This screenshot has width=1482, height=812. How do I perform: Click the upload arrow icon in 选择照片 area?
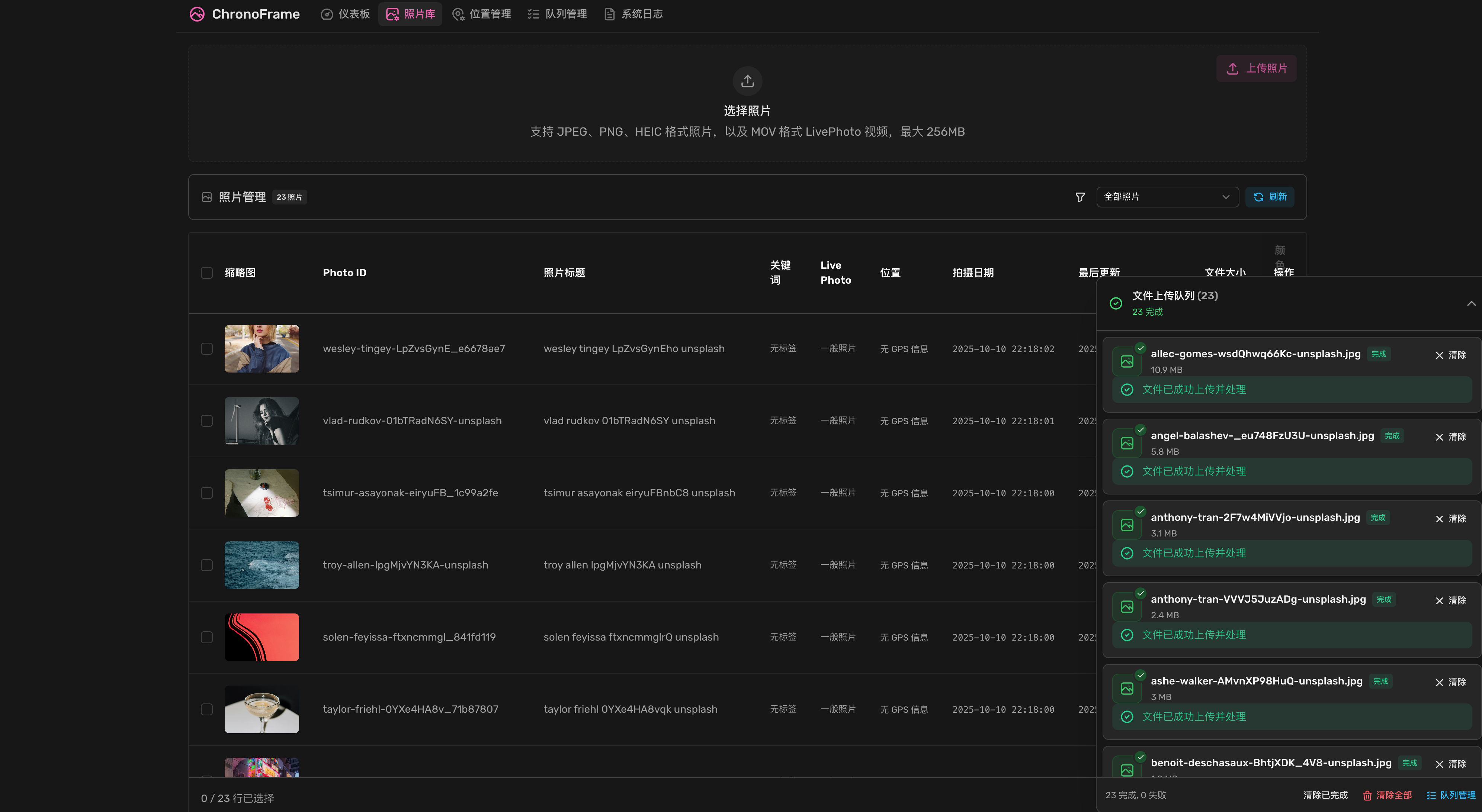[747, 81]
